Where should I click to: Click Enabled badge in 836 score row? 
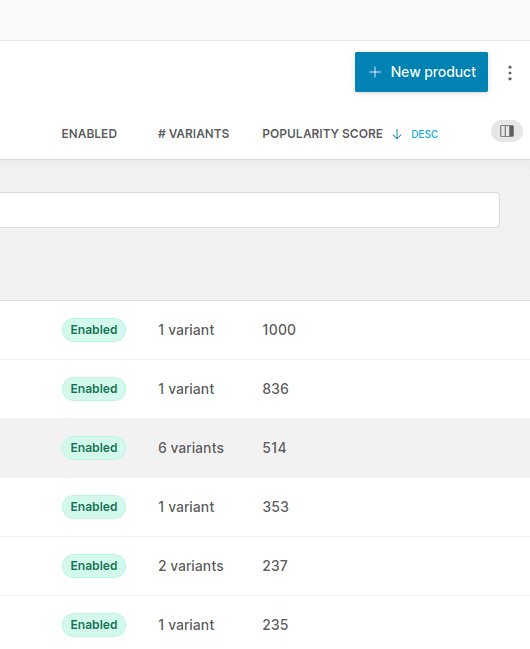(x=94, y=389)
